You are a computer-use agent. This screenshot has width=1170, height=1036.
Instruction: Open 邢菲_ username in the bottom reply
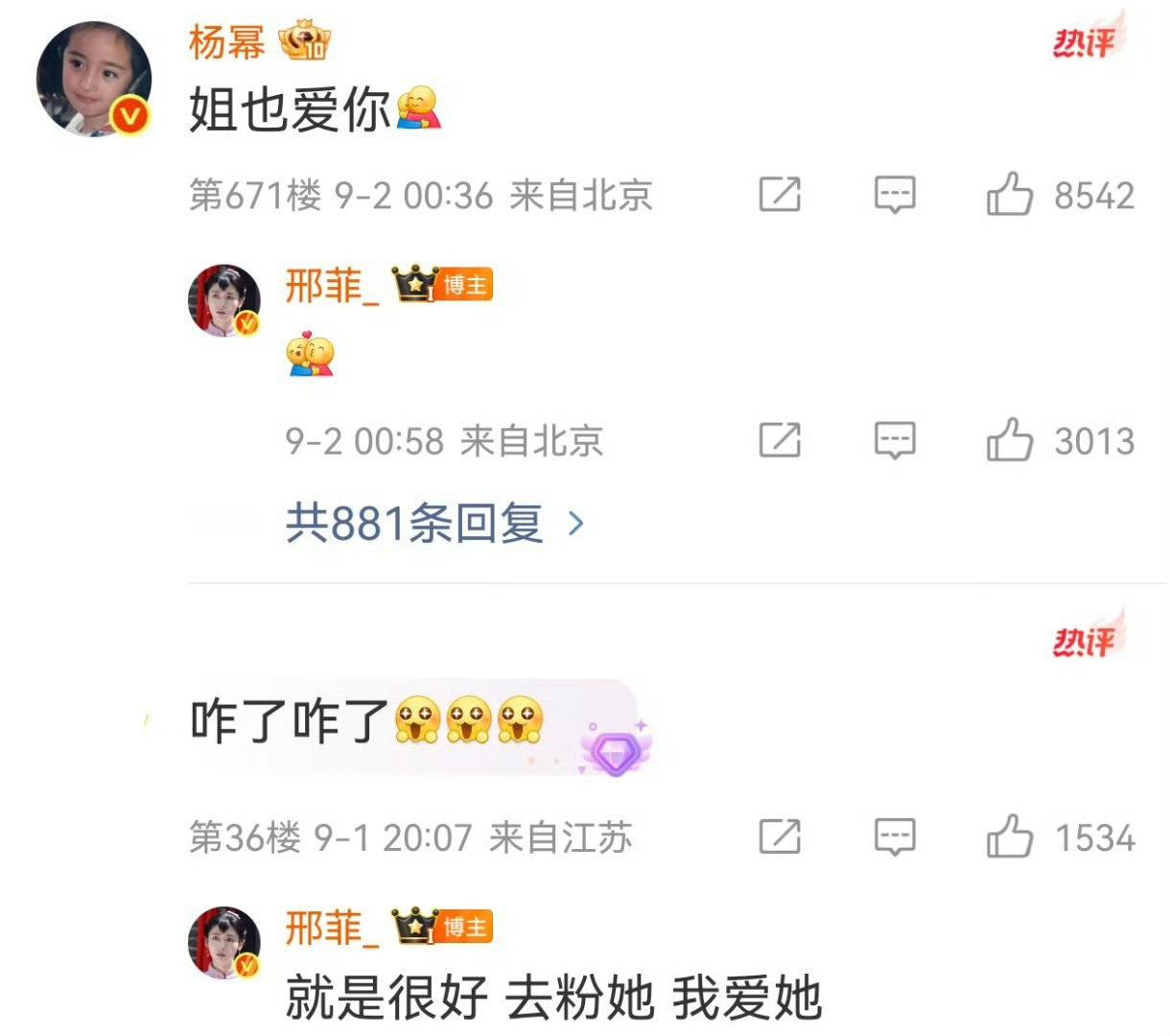pos(332,928)
